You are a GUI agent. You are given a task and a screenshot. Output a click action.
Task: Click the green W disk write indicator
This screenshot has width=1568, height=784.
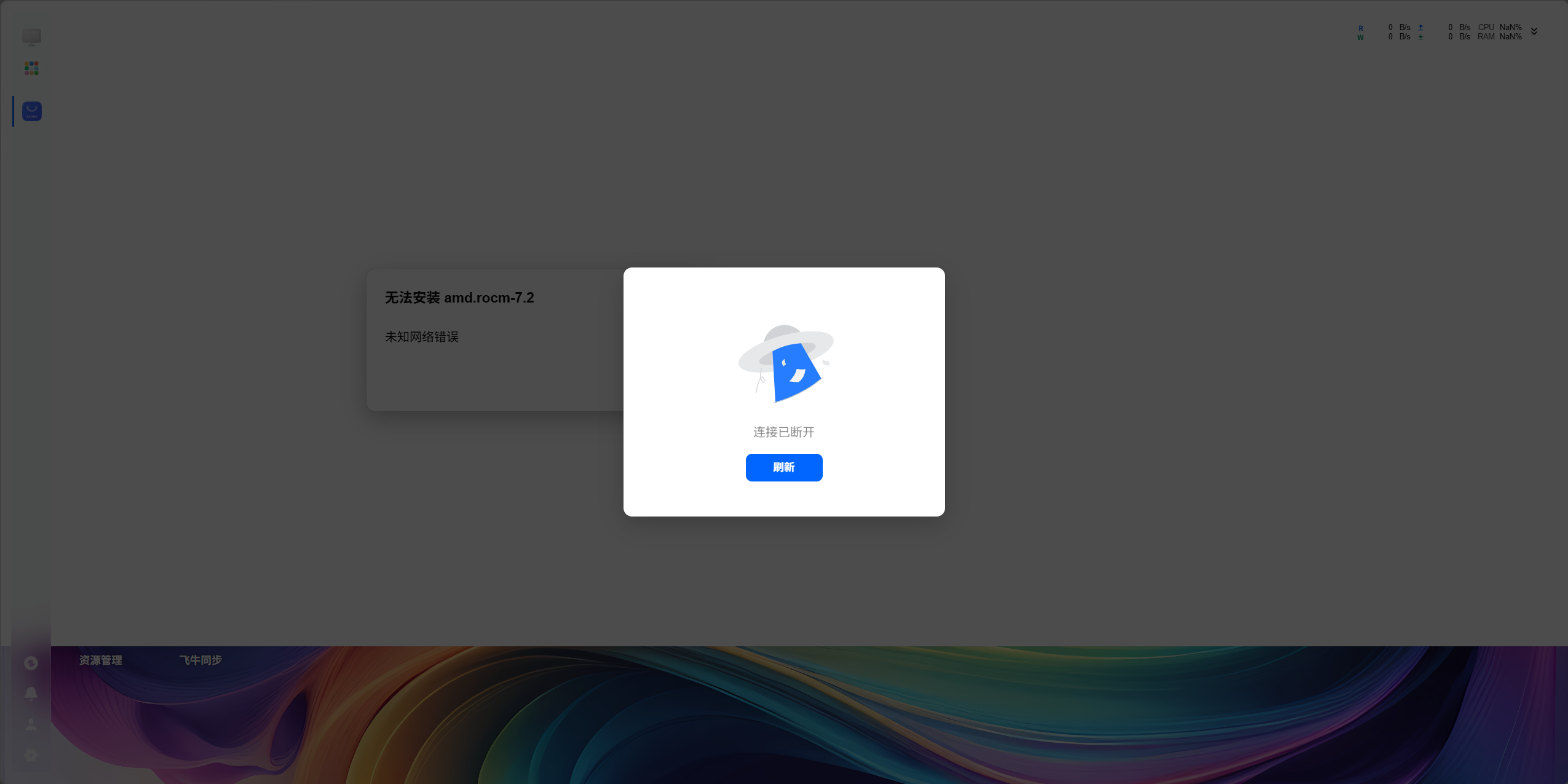(1361, 38)
